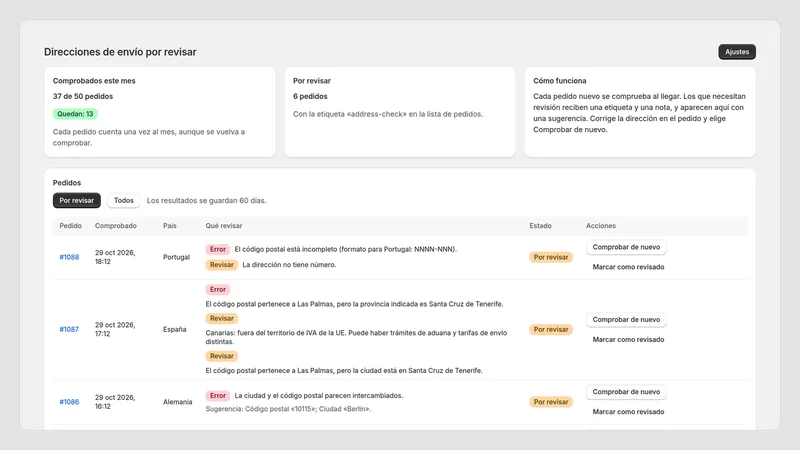The image size is (800, 450).
Task: Click the País column header
Action: click(x=170, y=226)
